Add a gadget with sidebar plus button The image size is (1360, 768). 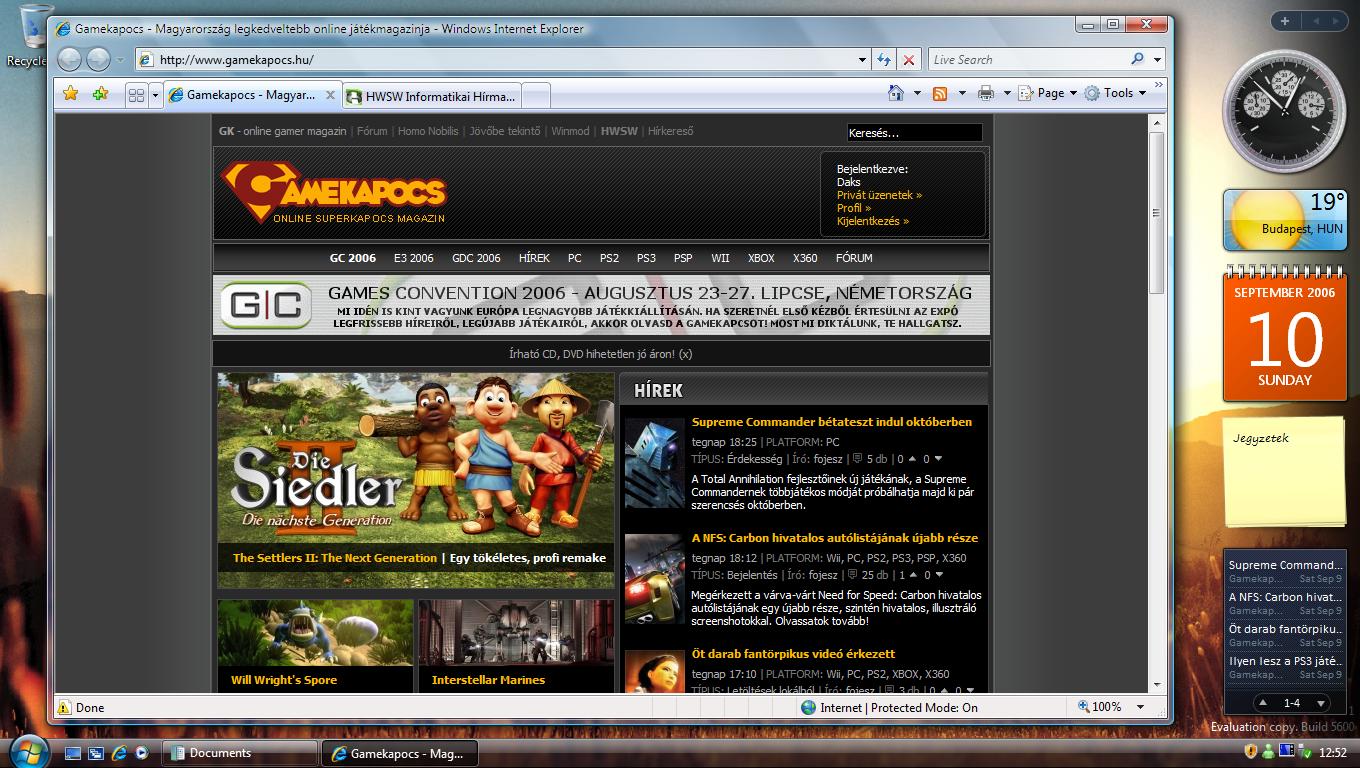coord(1285,21)
